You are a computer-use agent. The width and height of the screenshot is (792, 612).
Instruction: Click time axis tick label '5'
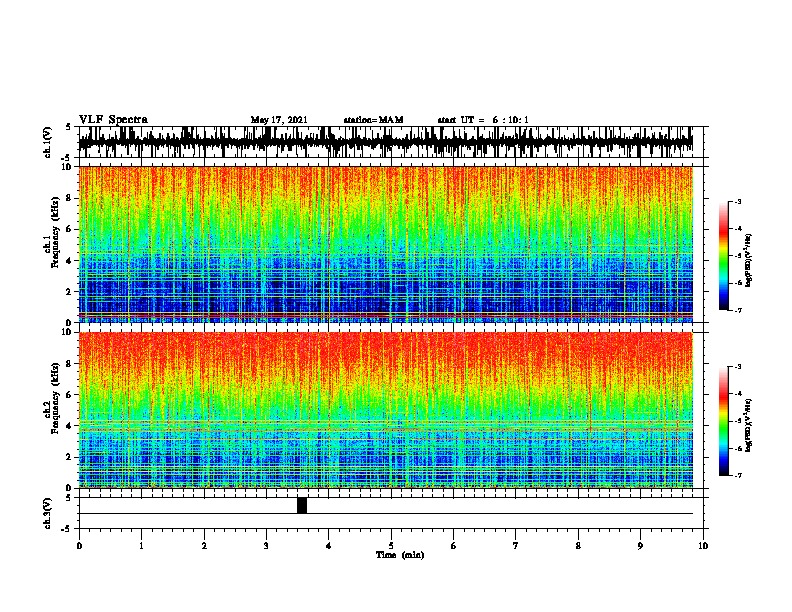[x=391, y=546]
